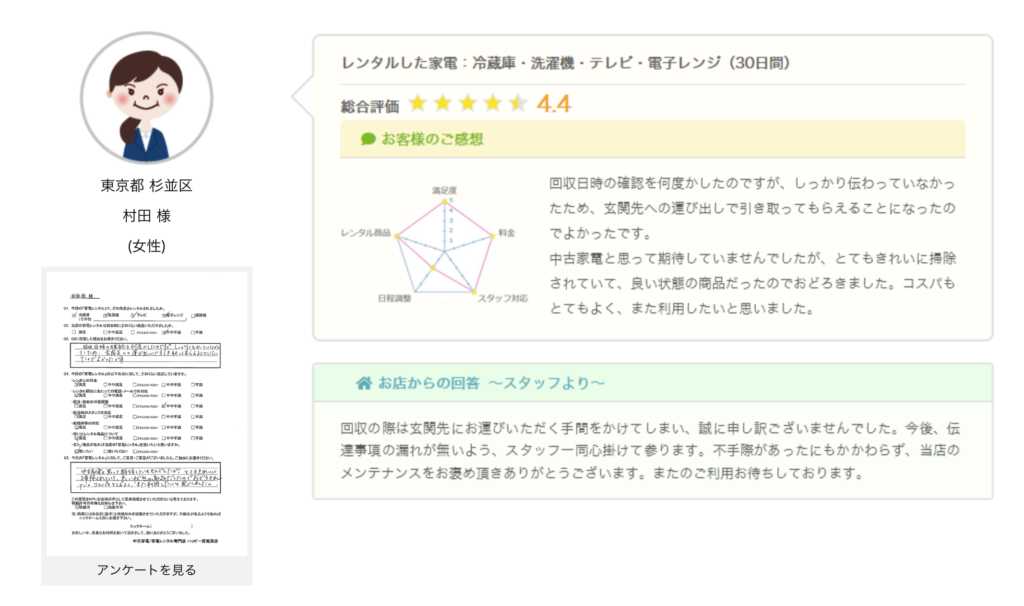Screen dimensions: 1024x606
Task: Click the center of the radar chart
Action: coord(444,250)
